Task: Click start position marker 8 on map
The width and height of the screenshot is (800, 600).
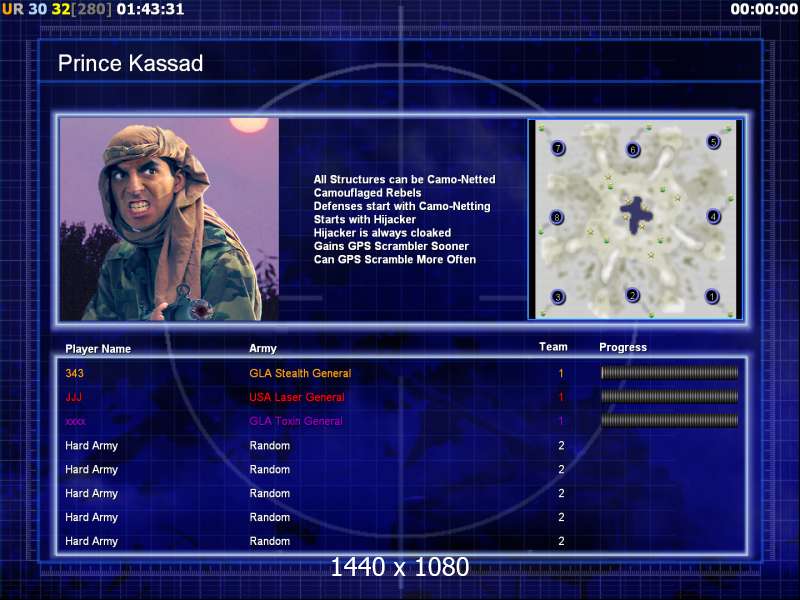Action: (x=557, y=217)
